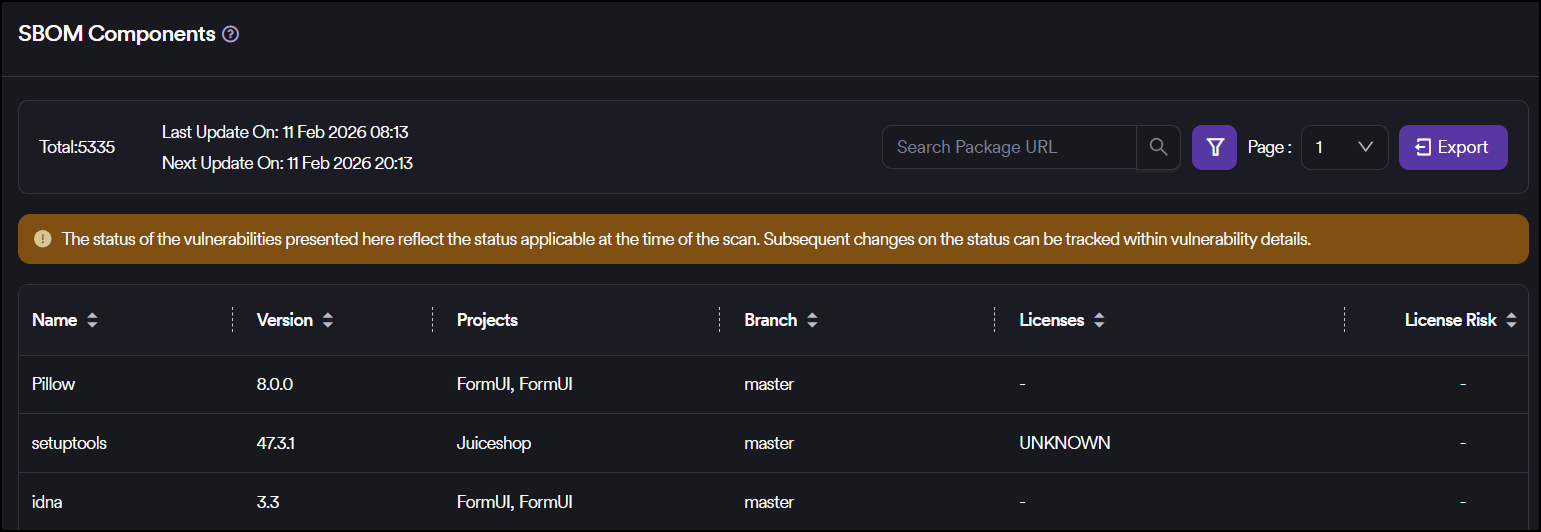The image size is (1541, 532).
Task: Sort by Name column arrows
Action: click(x=93, y=321)
